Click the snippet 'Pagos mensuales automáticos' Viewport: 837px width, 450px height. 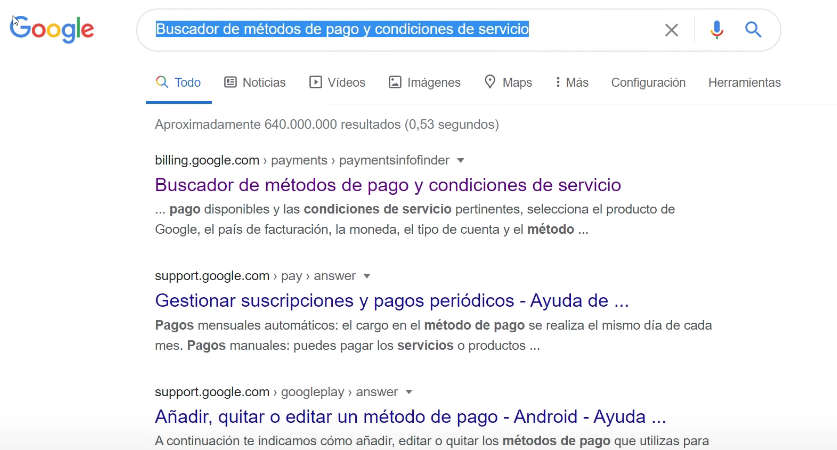click(433, 335)
